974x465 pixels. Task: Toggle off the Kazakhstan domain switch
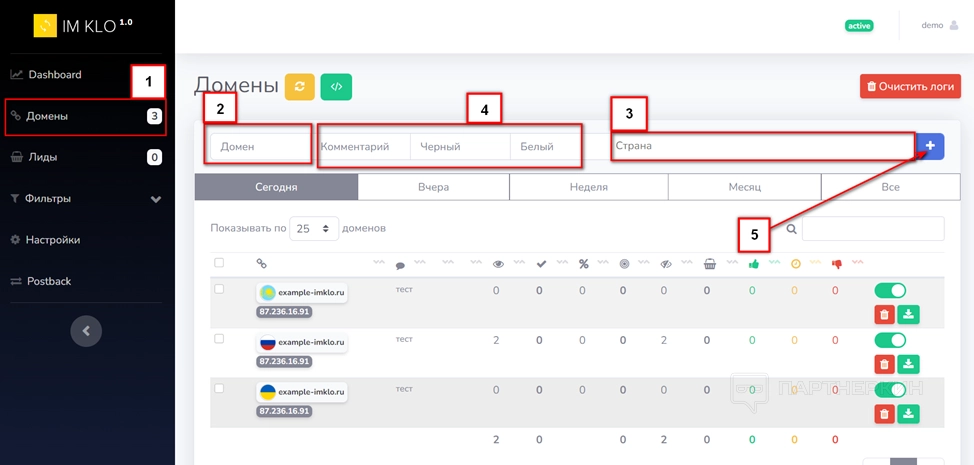(x=890, y=291)
